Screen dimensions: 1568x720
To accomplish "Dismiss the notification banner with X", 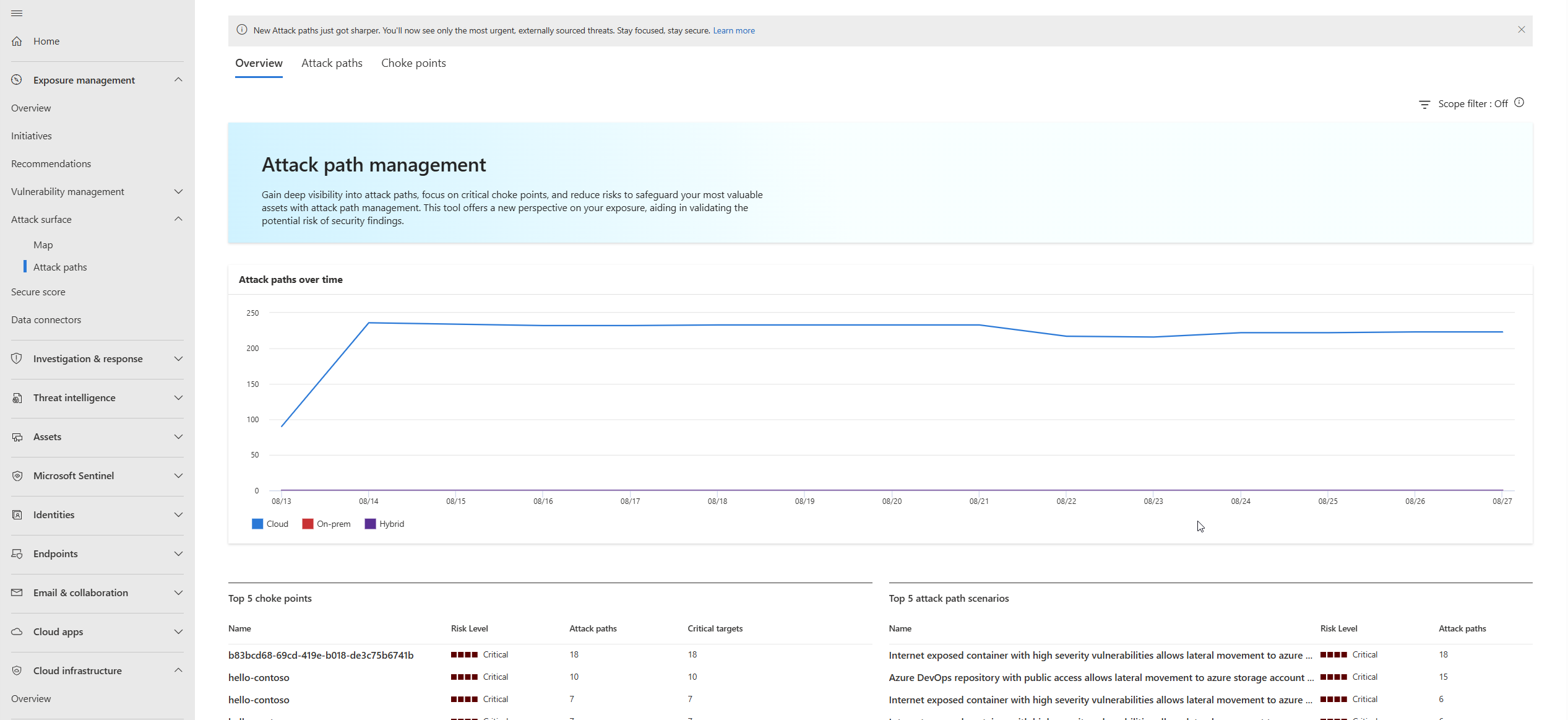I will click(1521, 30).
